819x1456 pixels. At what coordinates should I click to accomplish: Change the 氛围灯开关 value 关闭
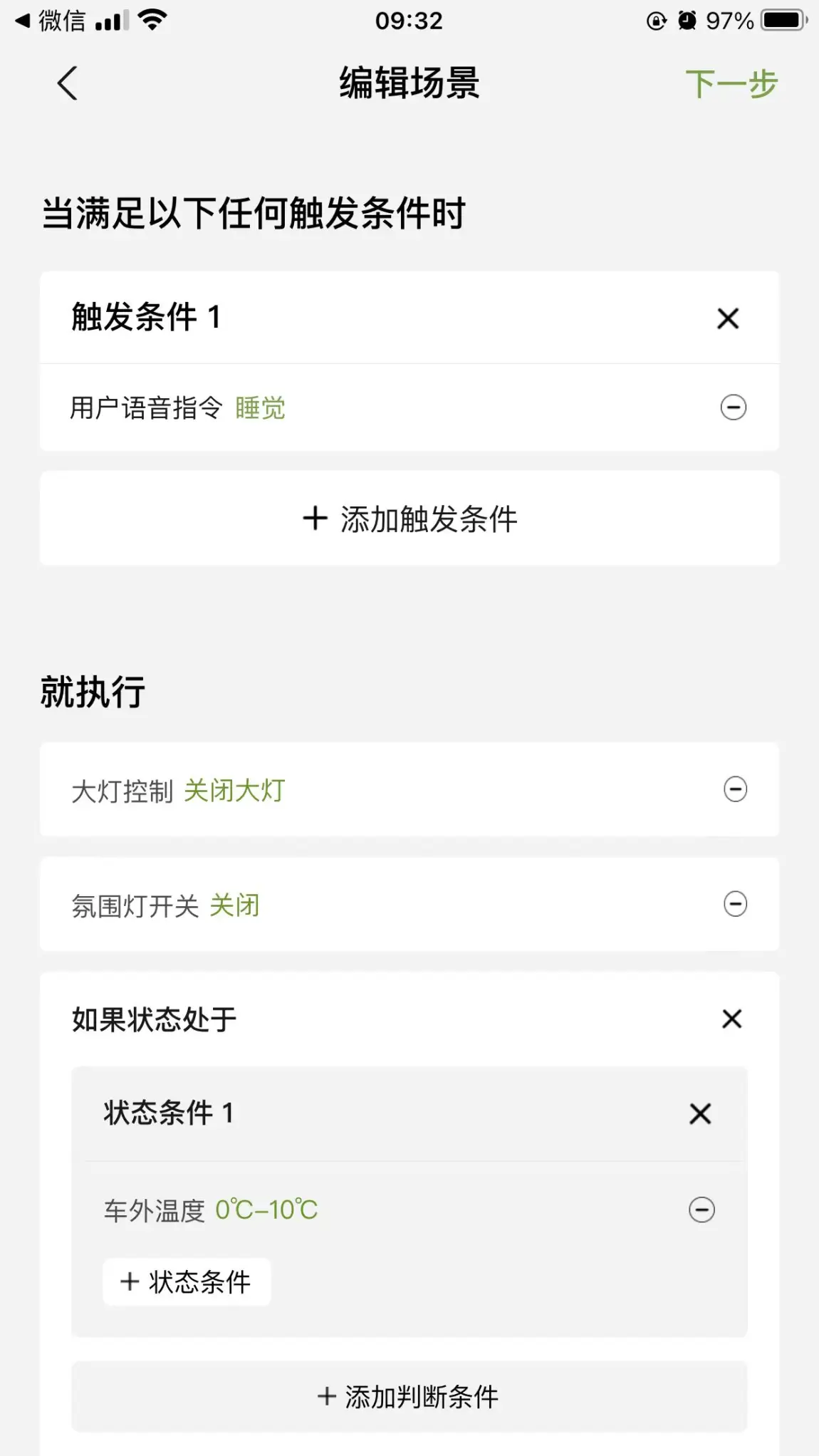(234, 906)
